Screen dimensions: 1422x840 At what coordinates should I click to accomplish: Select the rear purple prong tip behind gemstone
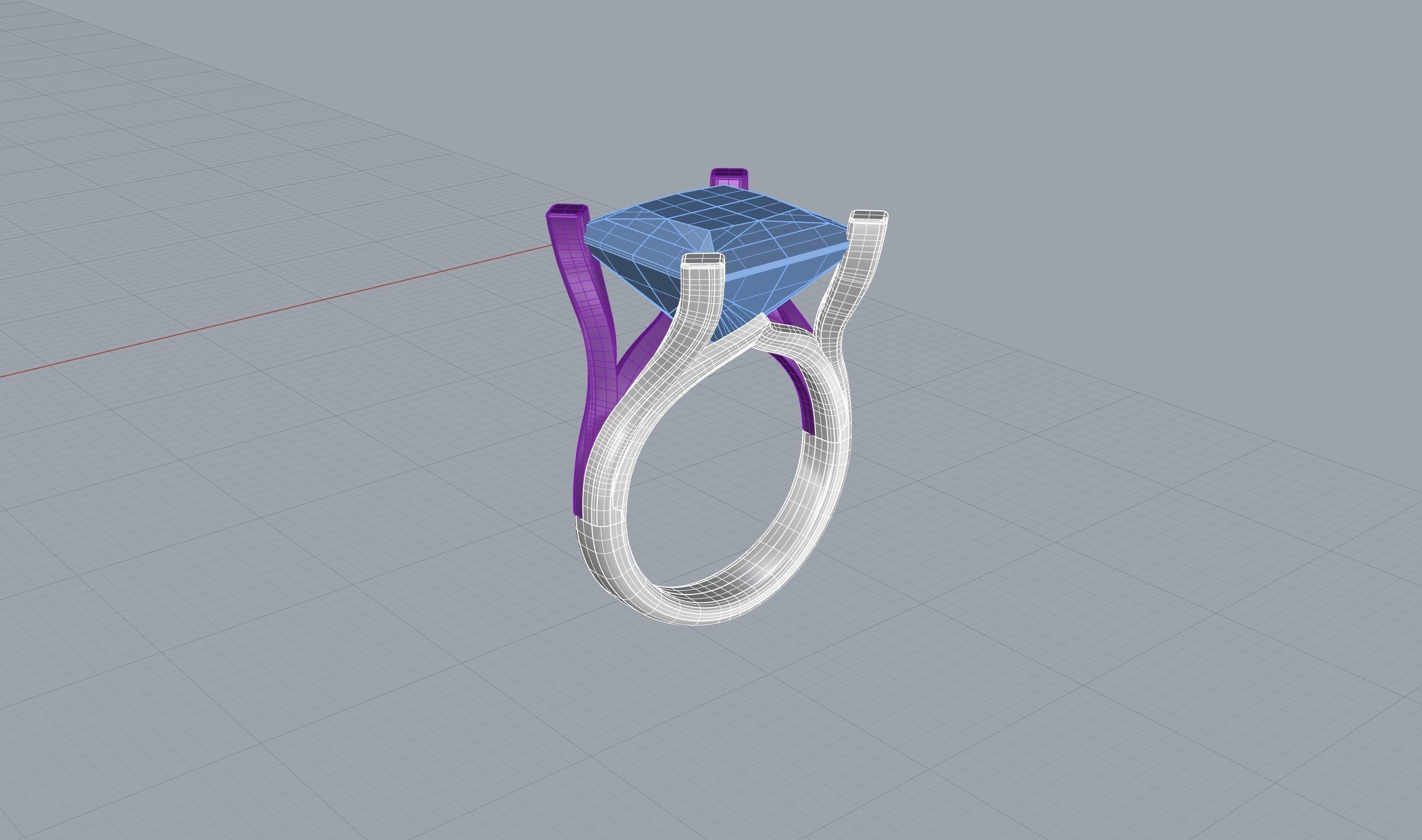(x=729, y=178)
